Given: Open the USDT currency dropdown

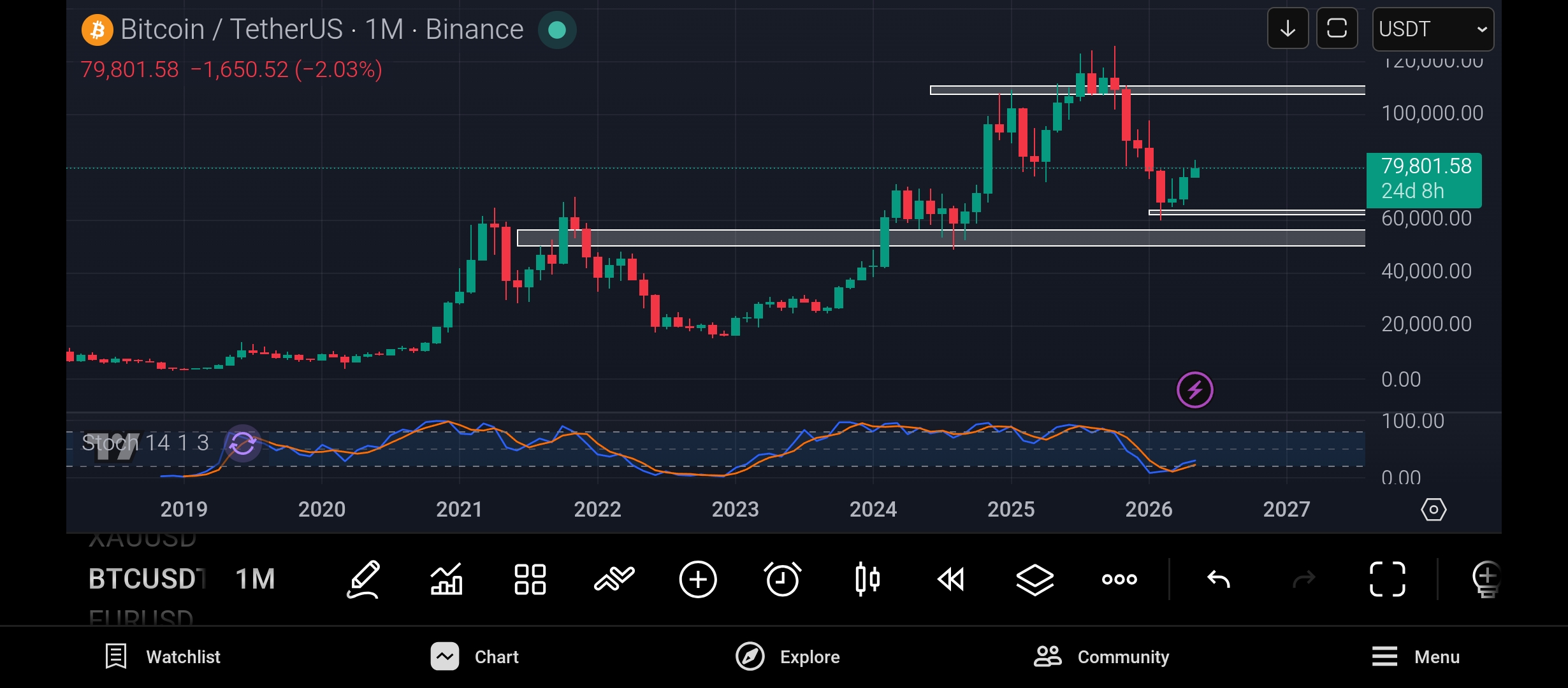Looking at the screenshot, I should tap(1433, 29).
